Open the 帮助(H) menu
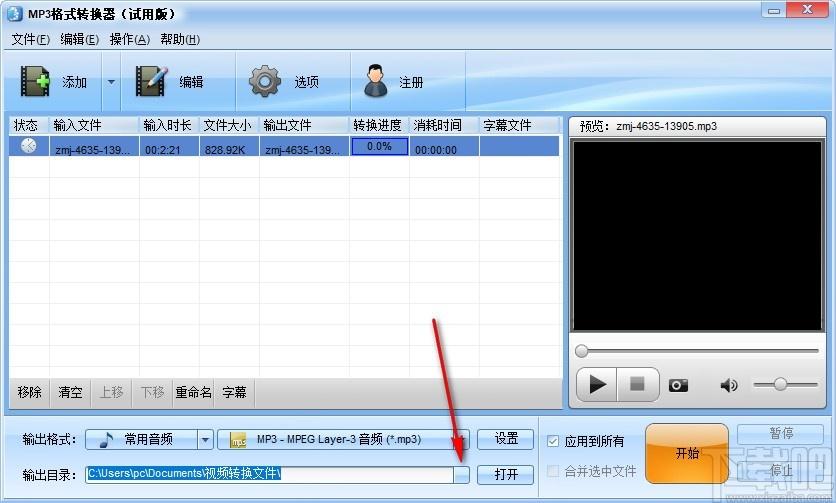This screenshot has height=503, width=836. [180, 39]
